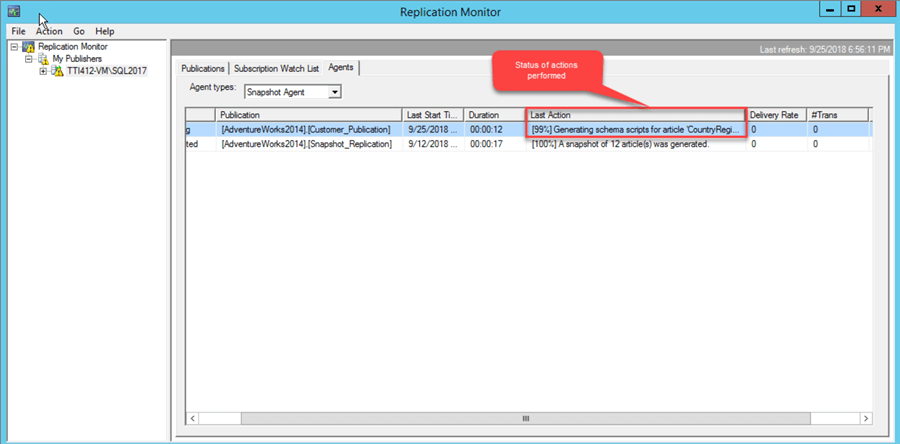This screenshot has height=444, width=900.
Task: Open the Action menu
Action: [49, 31]
